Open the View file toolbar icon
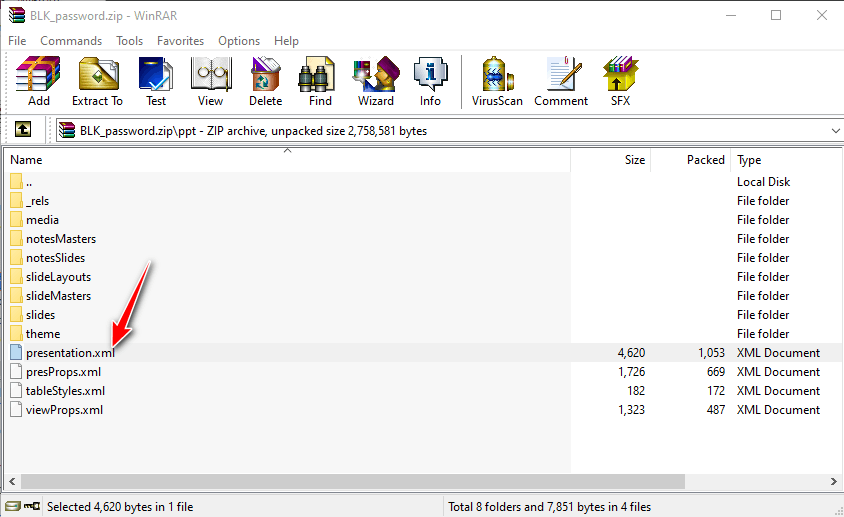844x517 pixels. click(210, 81)
